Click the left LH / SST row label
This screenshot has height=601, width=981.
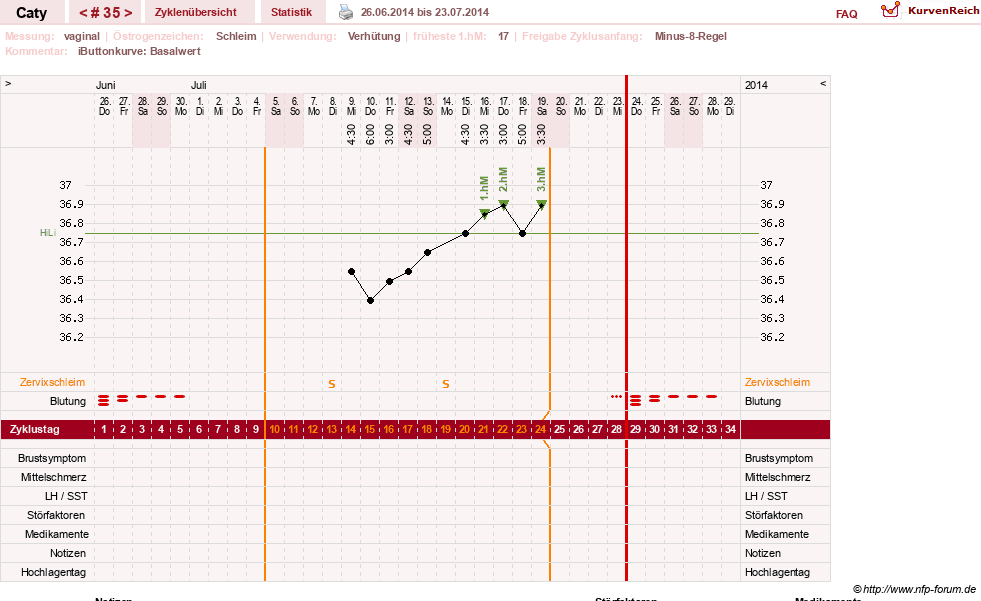pyautogui.click(x=66, y=497)
